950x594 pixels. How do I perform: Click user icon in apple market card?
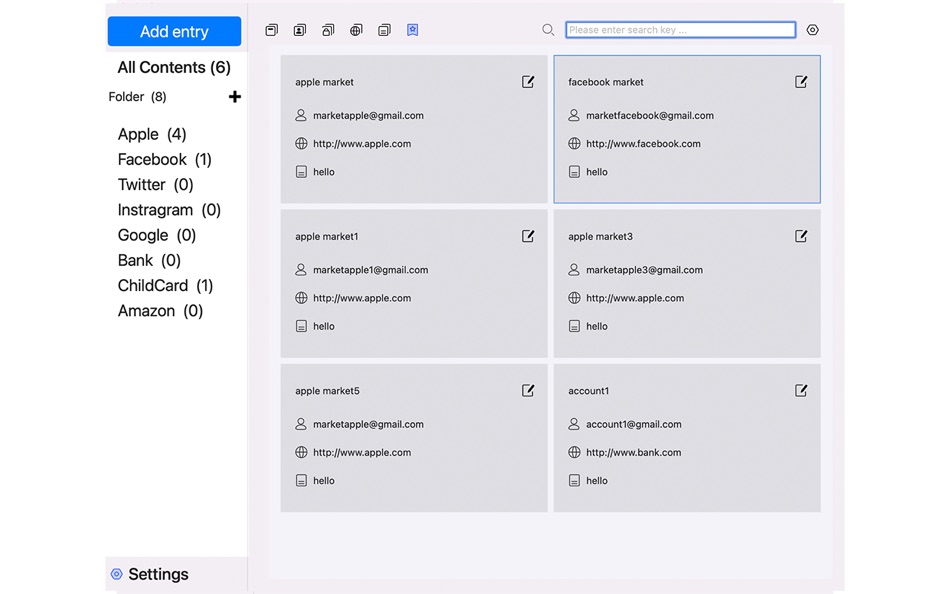pyautogui.click(x=301, y=115)
